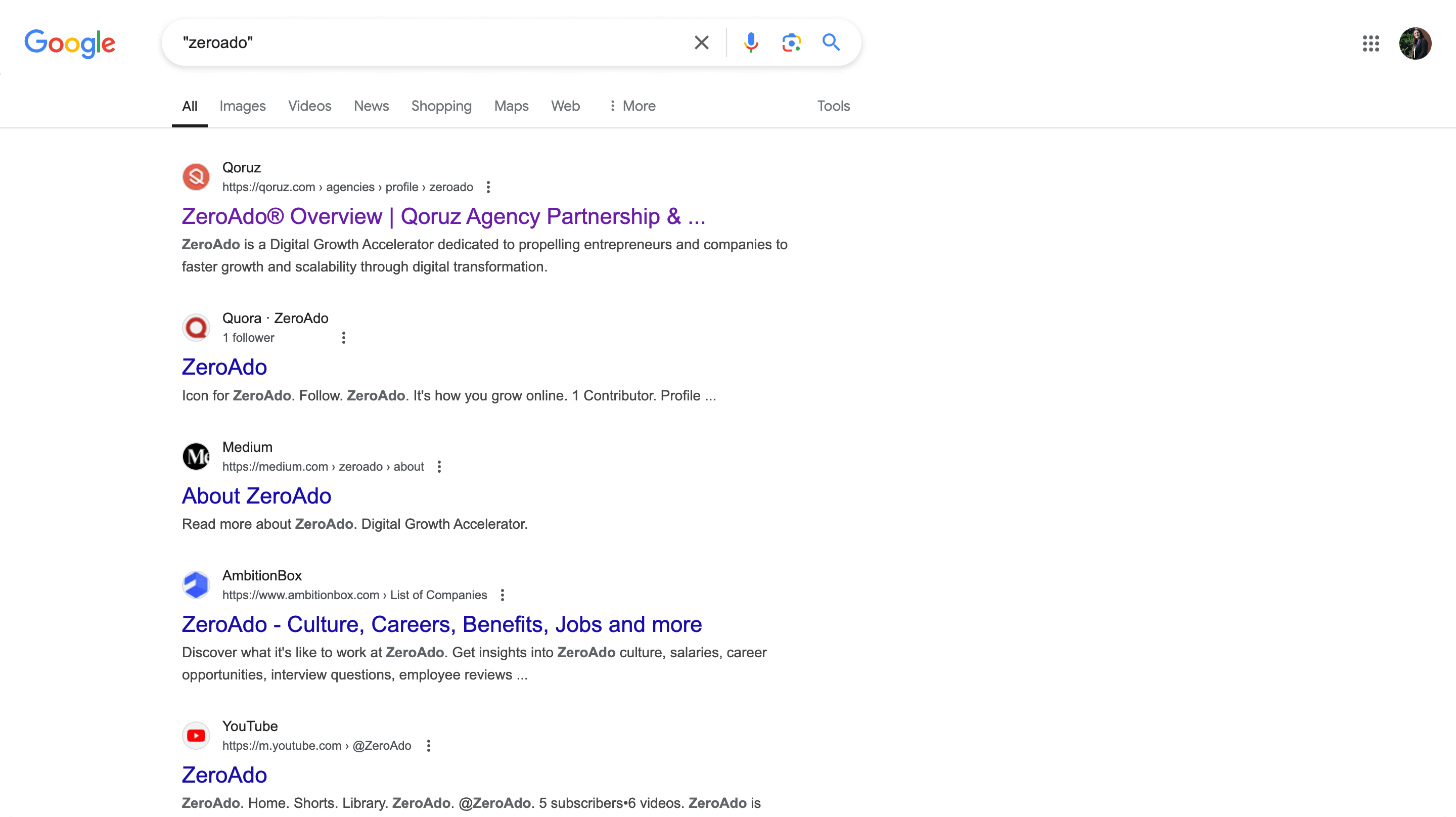
Task: Click the search magnifying glass icon
Action: pyautogui.click(x=830, y=42)
